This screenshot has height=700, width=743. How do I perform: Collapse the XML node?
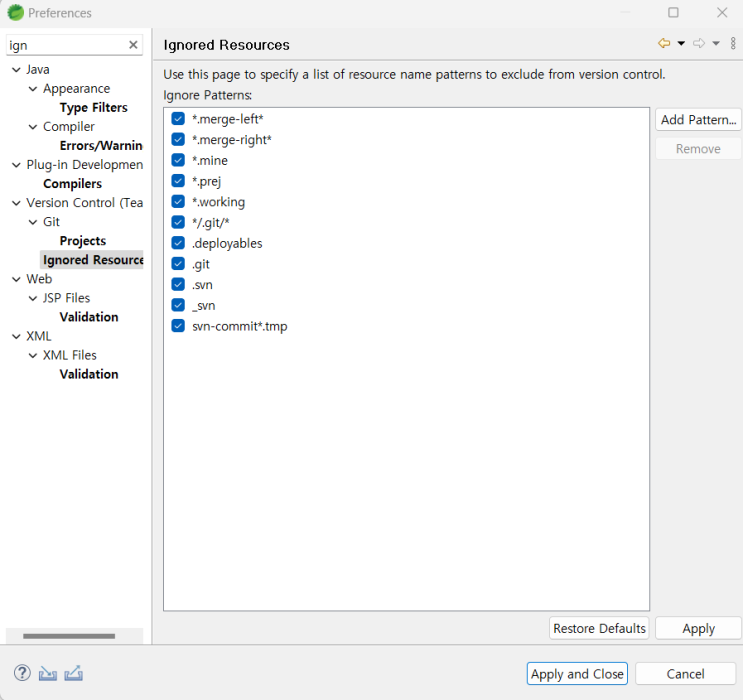point(16,336)
